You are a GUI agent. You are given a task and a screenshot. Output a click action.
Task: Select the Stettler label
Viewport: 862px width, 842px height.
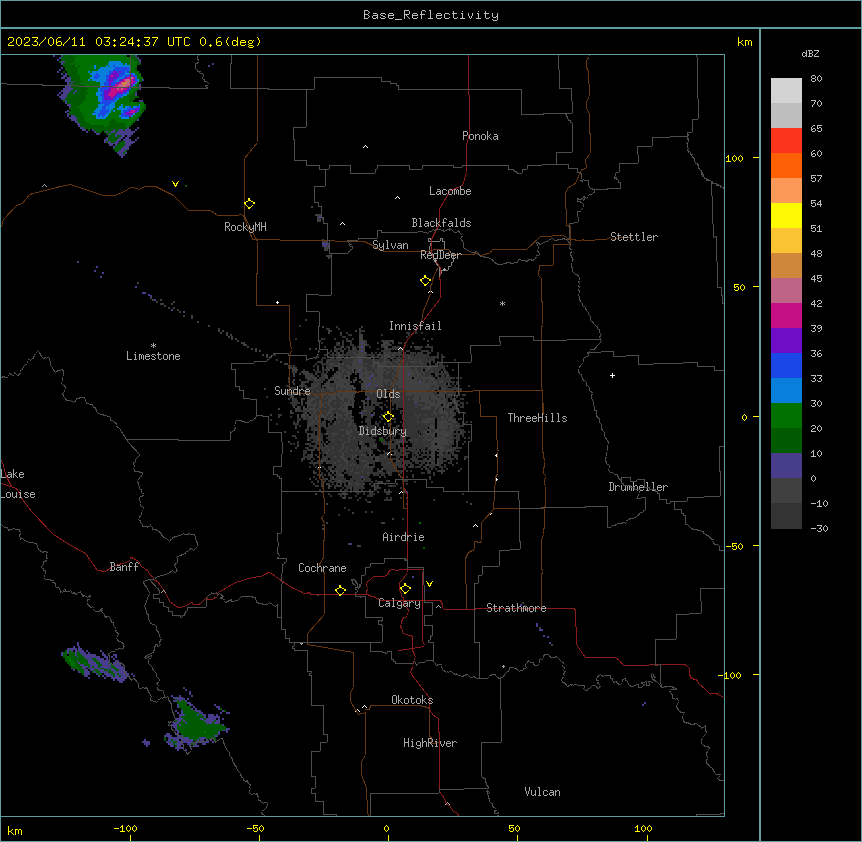tap(634, 237)
